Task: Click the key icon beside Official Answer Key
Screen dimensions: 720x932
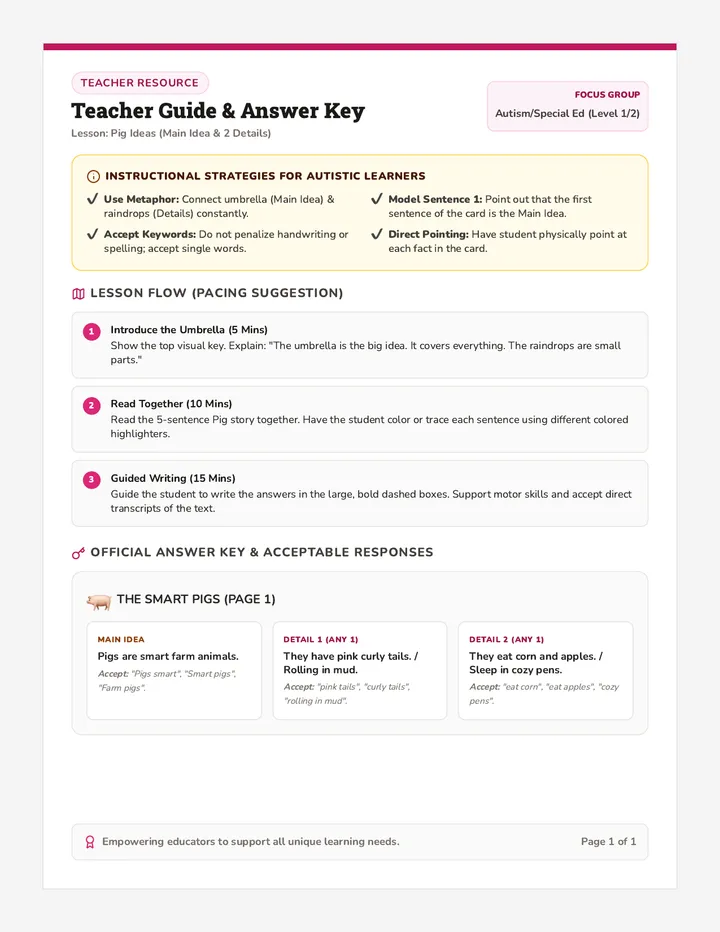Action: (78, 553)
